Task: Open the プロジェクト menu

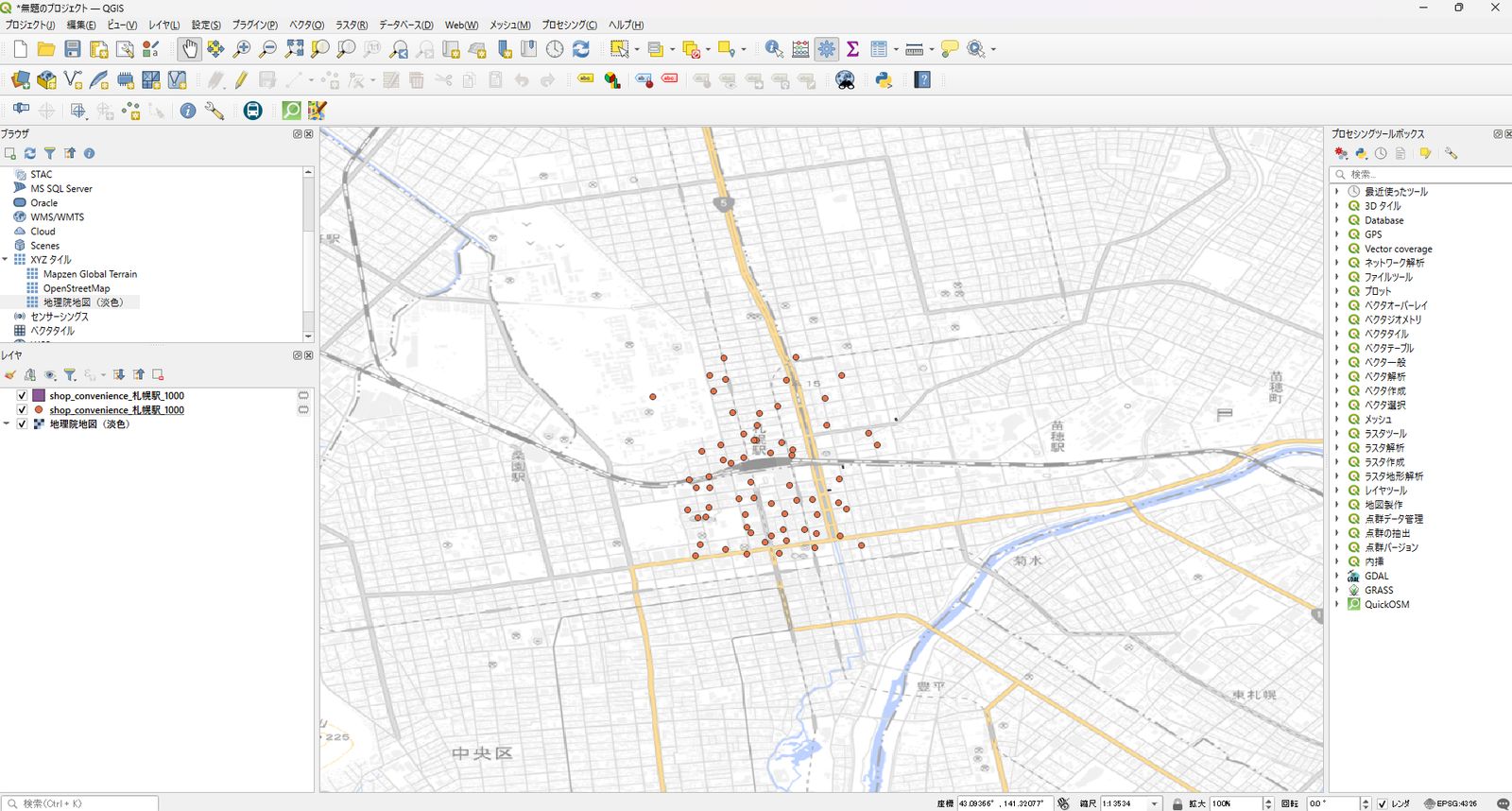Action: (30, 25)
